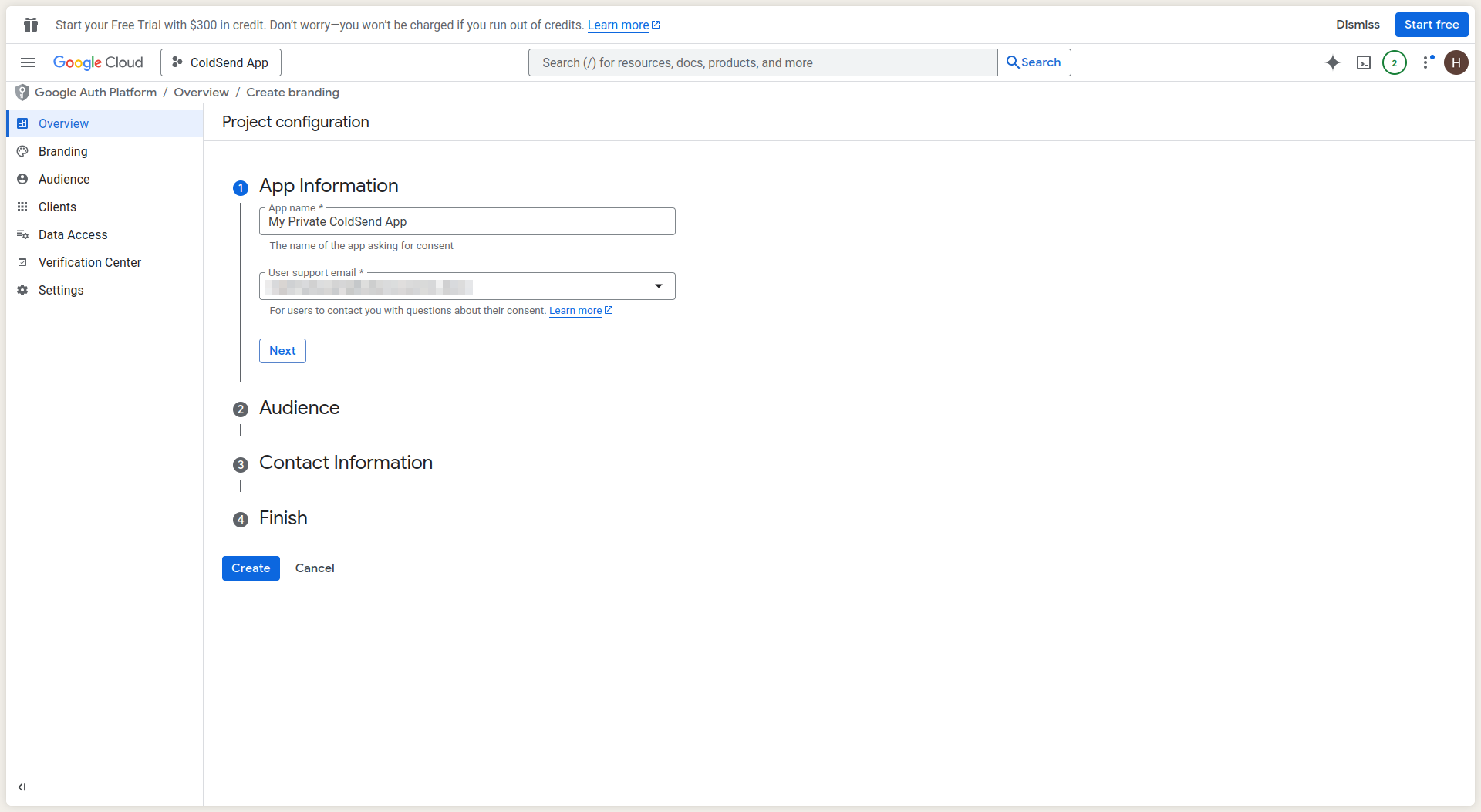Screen dimensions: 1481x812
Task: Open Verification Center in sidebar
Action: (89, 262)
